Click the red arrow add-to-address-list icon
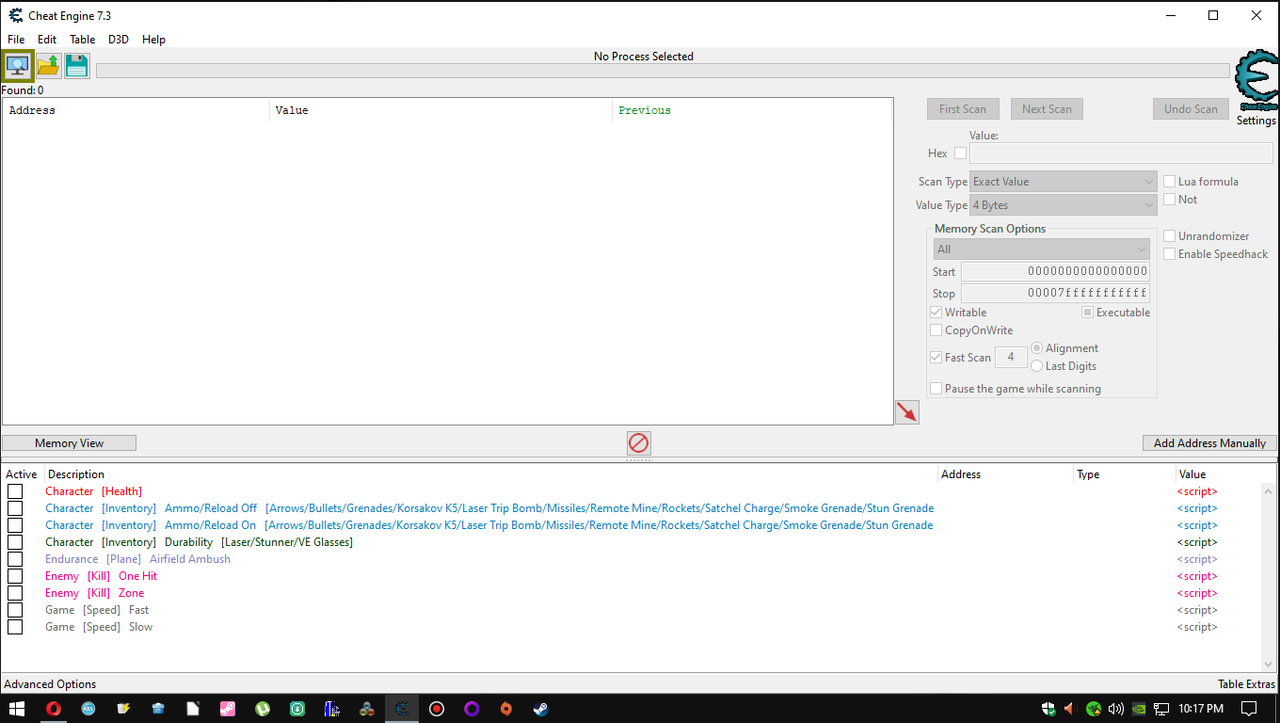 [907, 411]
